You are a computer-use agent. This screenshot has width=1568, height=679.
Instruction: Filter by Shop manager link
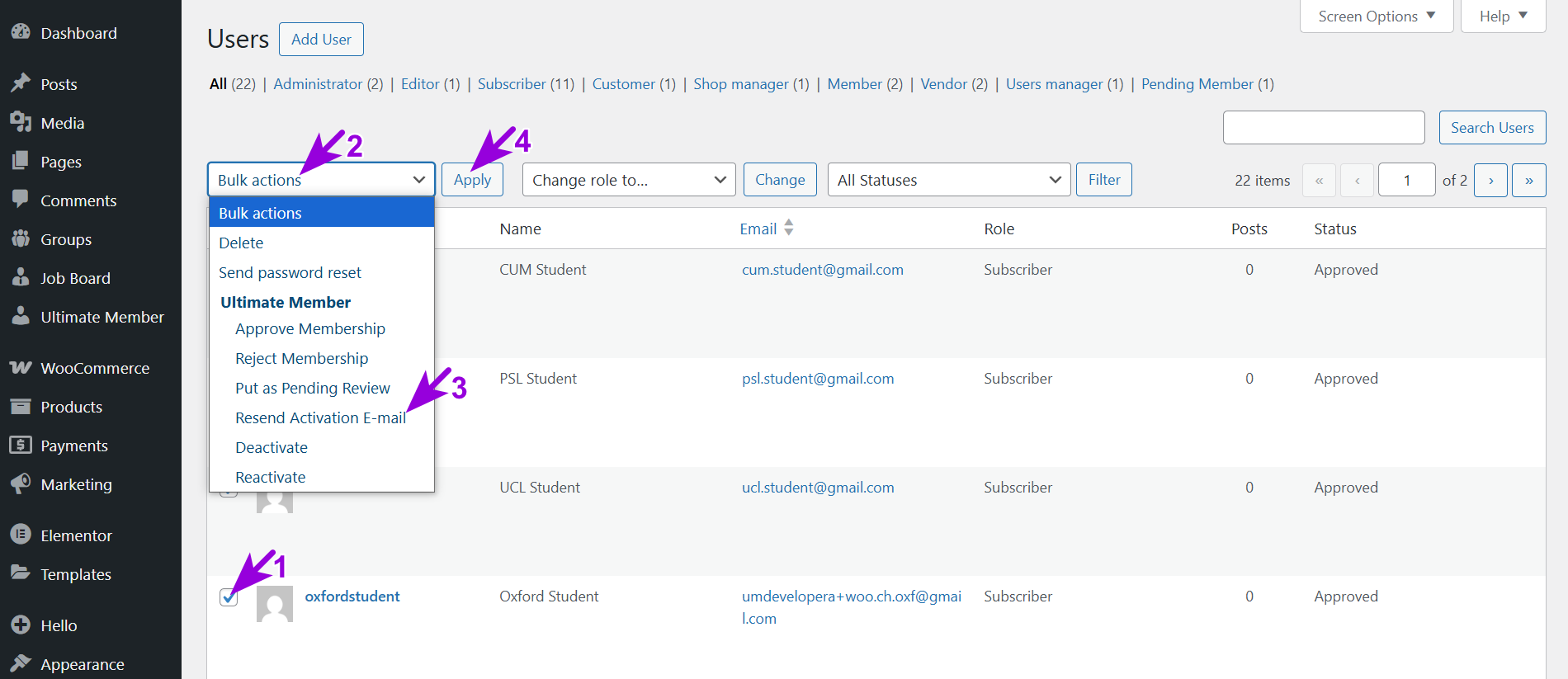coord(751,84)
